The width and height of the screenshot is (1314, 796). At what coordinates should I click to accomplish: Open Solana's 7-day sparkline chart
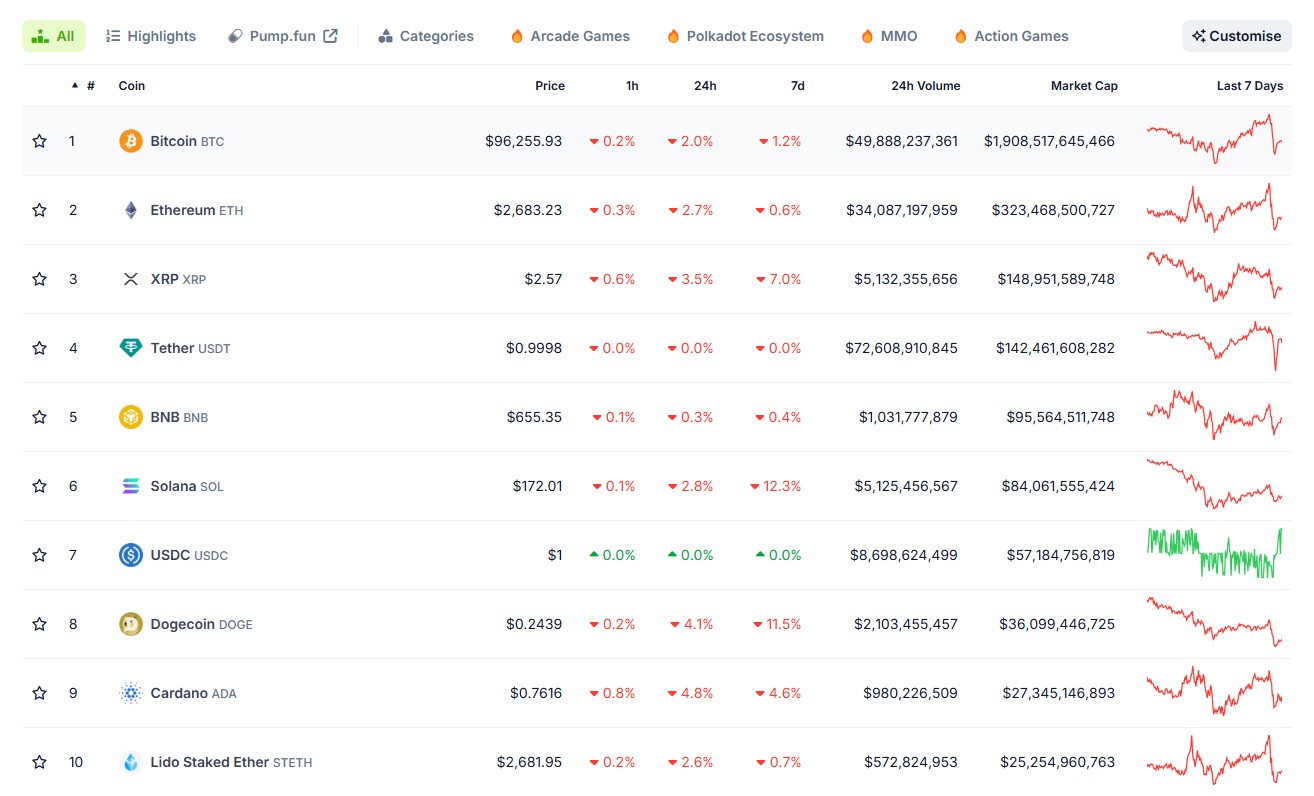tap(1214, 484)
